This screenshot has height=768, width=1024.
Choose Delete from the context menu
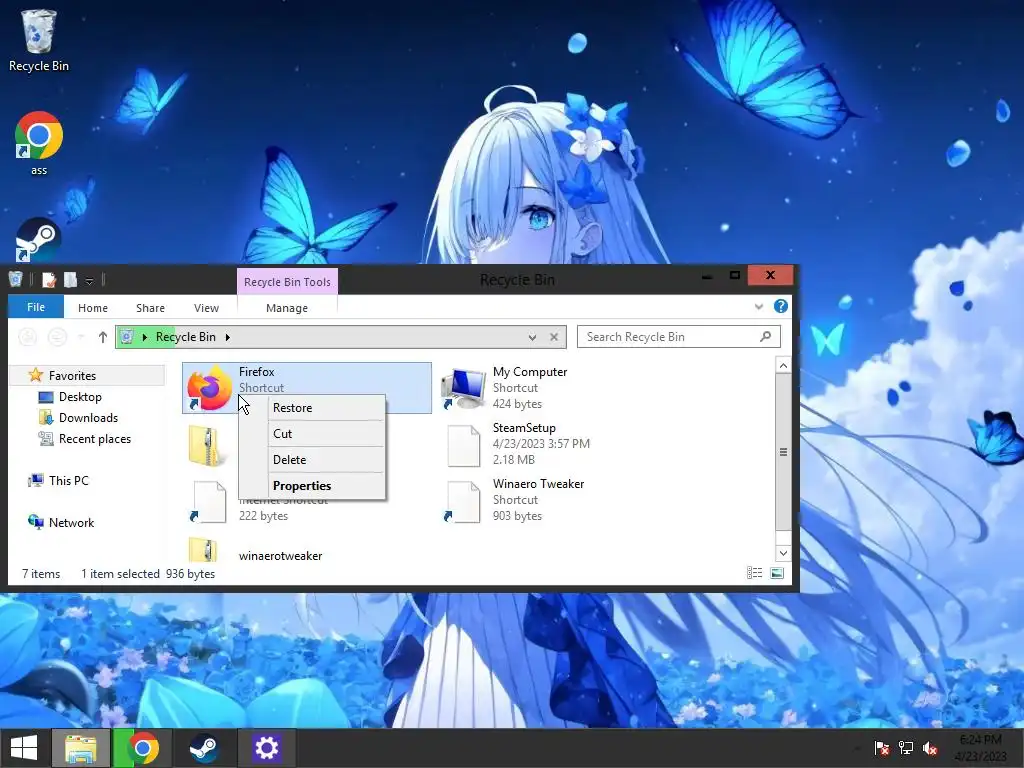click(312, 460)
